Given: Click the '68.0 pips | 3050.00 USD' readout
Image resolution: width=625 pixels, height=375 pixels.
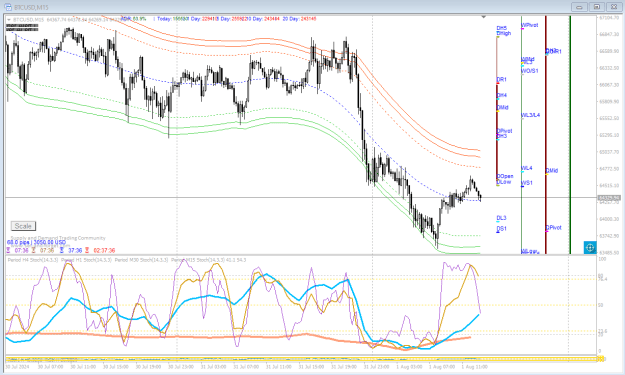Looking at the screenshot, I should 36,242.
